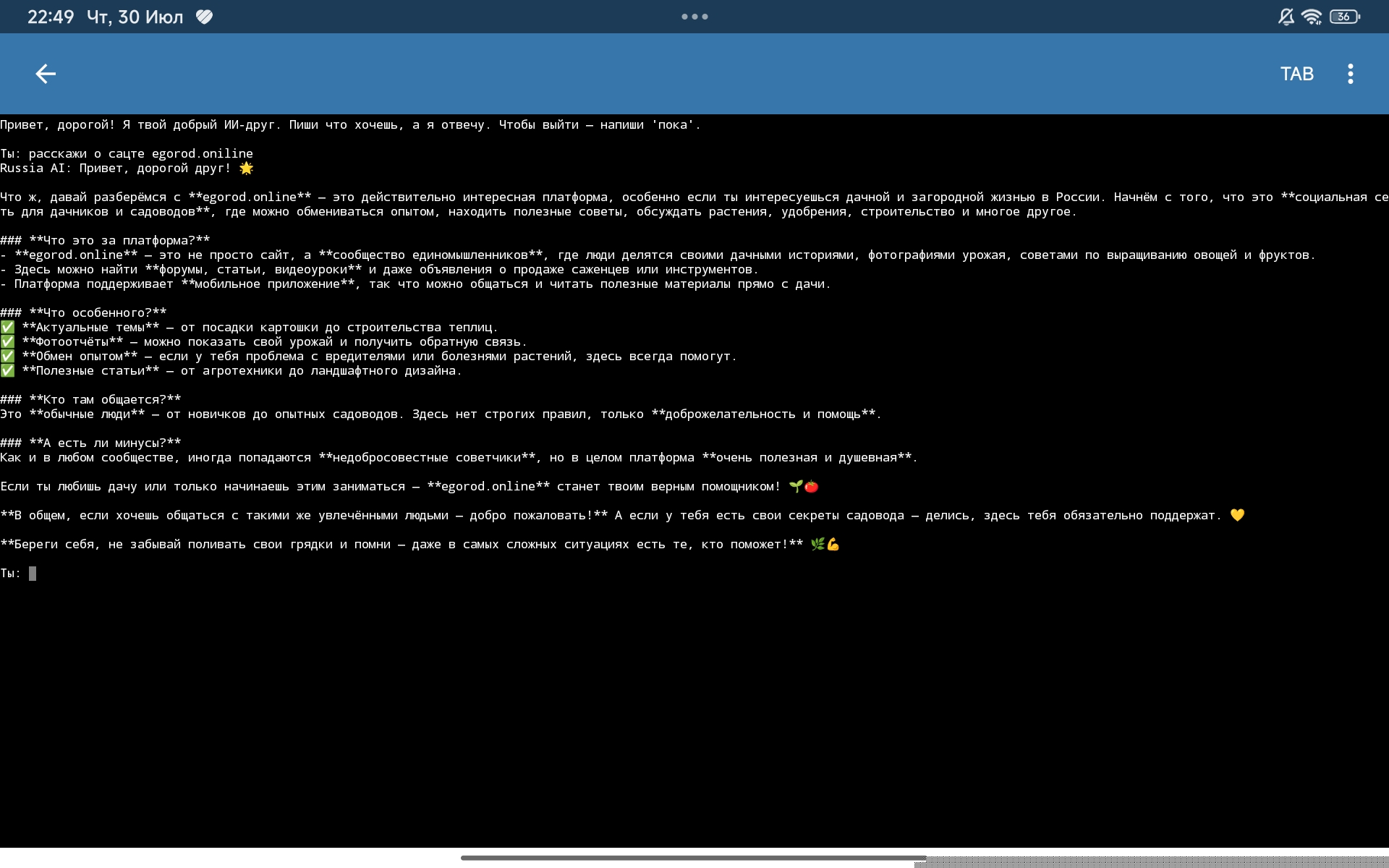Click the 'Фотоотчёты' checkmark emoji
The image size is (1389, 868).
point(7,342)
